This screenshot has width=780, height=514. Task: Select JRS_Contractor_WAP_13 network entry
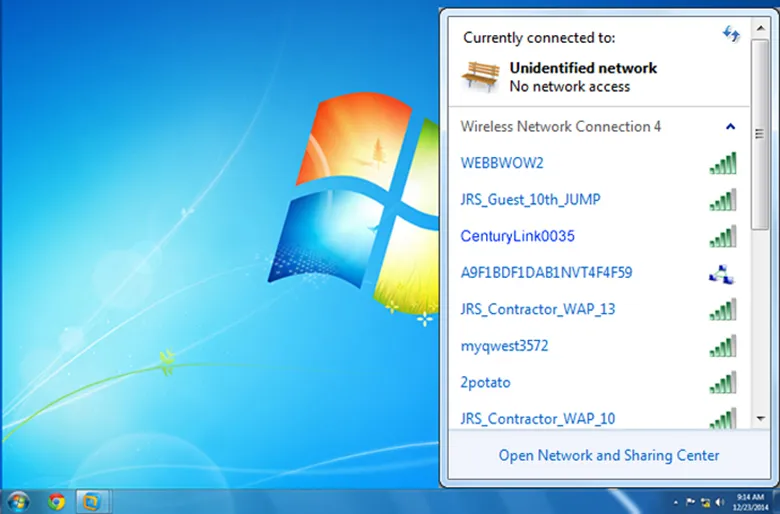coord(537,309)
